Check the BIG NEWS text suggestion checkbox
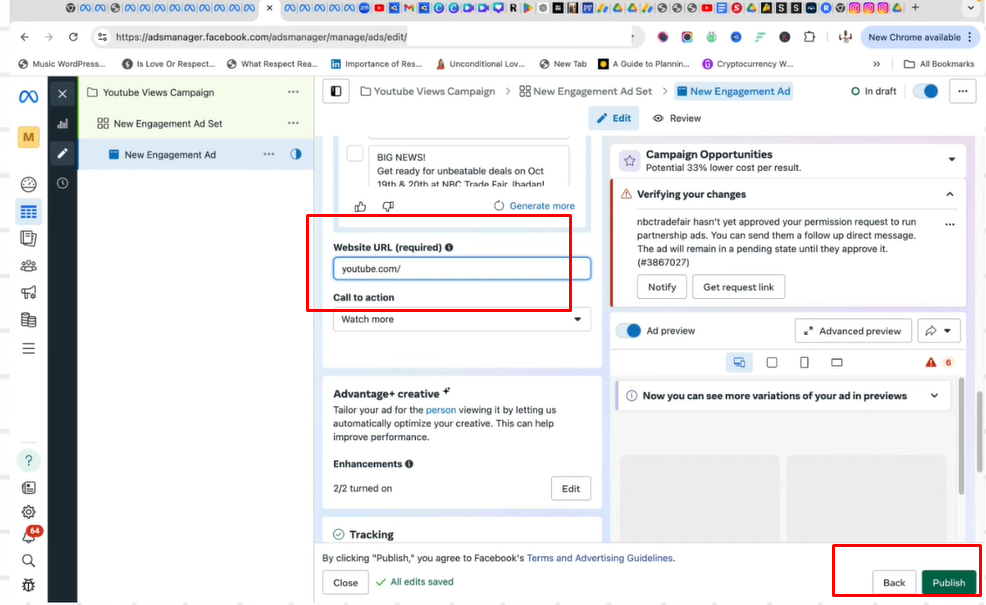 [355, 153]
